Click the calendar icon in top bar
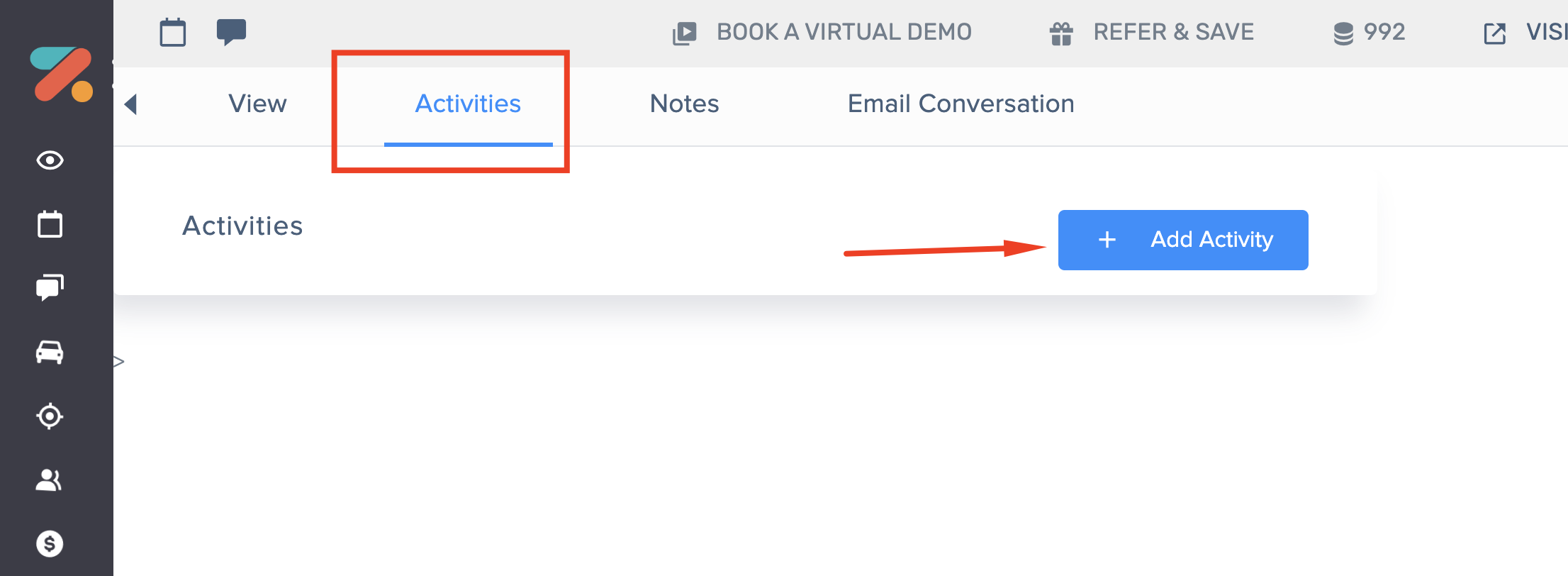1568x576 pixels. point(173,33)
